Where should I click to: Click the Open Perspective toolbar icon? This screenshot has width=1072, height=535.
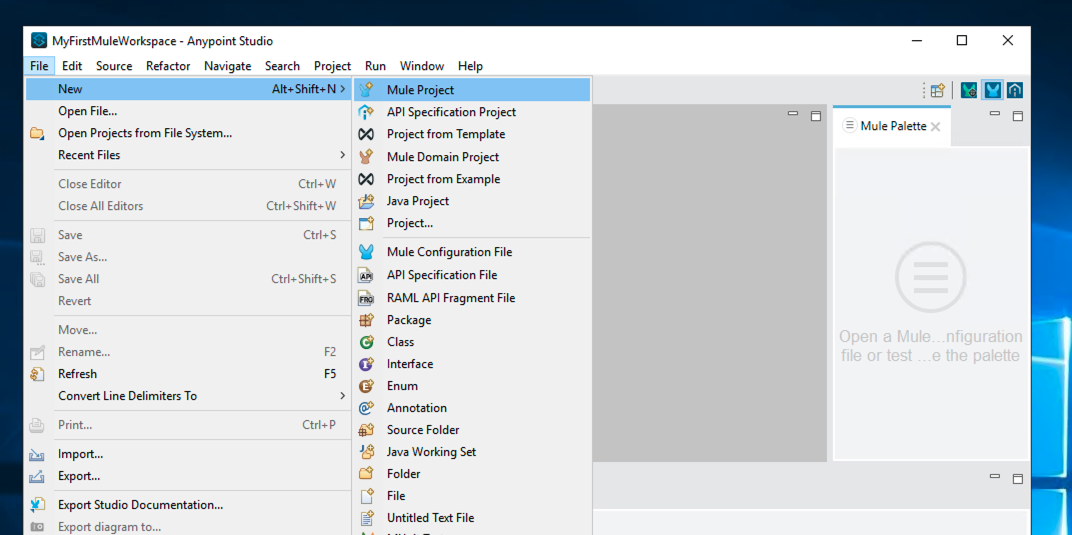pos(937,90)
